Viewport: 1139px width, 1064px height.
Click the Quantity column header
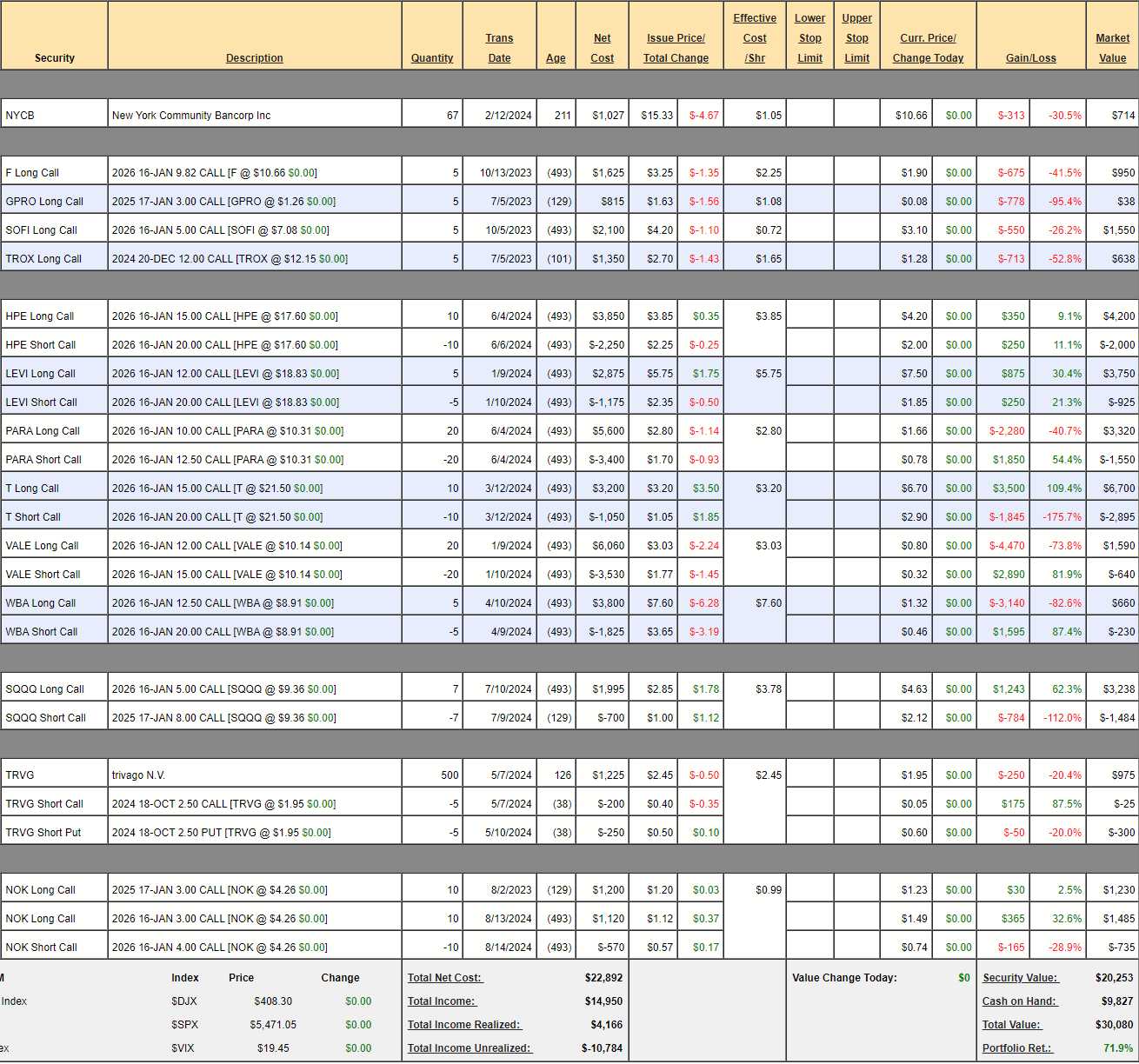(x=432, y=58)
